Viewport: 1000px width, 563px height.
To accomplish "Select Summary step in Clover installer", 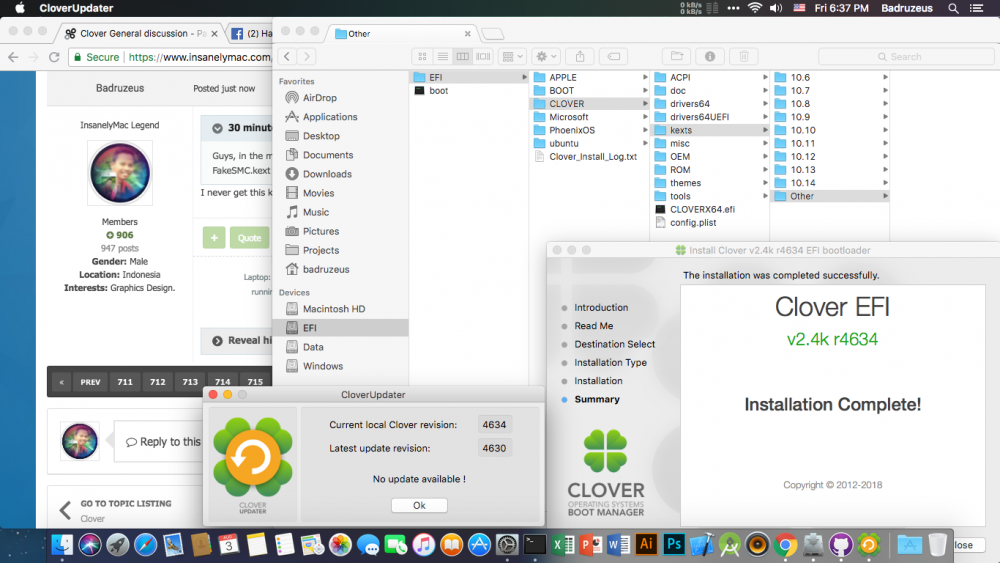I will pyautogui.click(x=596, y=399).
